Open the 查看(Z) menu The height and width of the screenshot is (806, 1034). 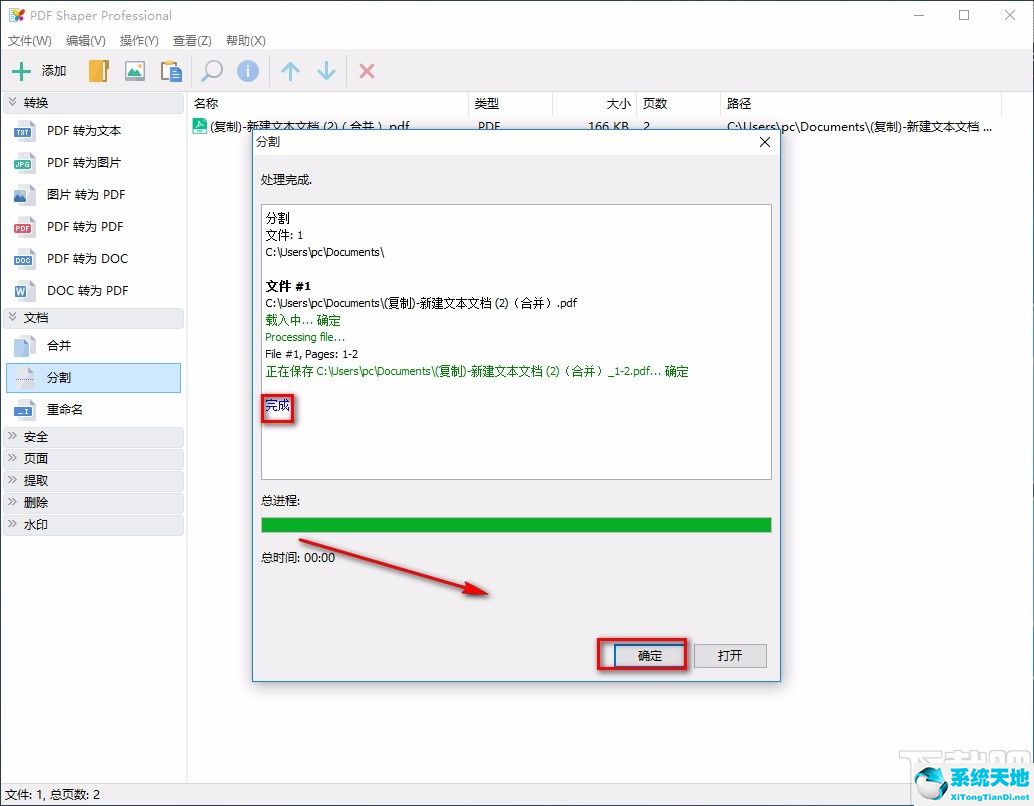tap(192, 41)
